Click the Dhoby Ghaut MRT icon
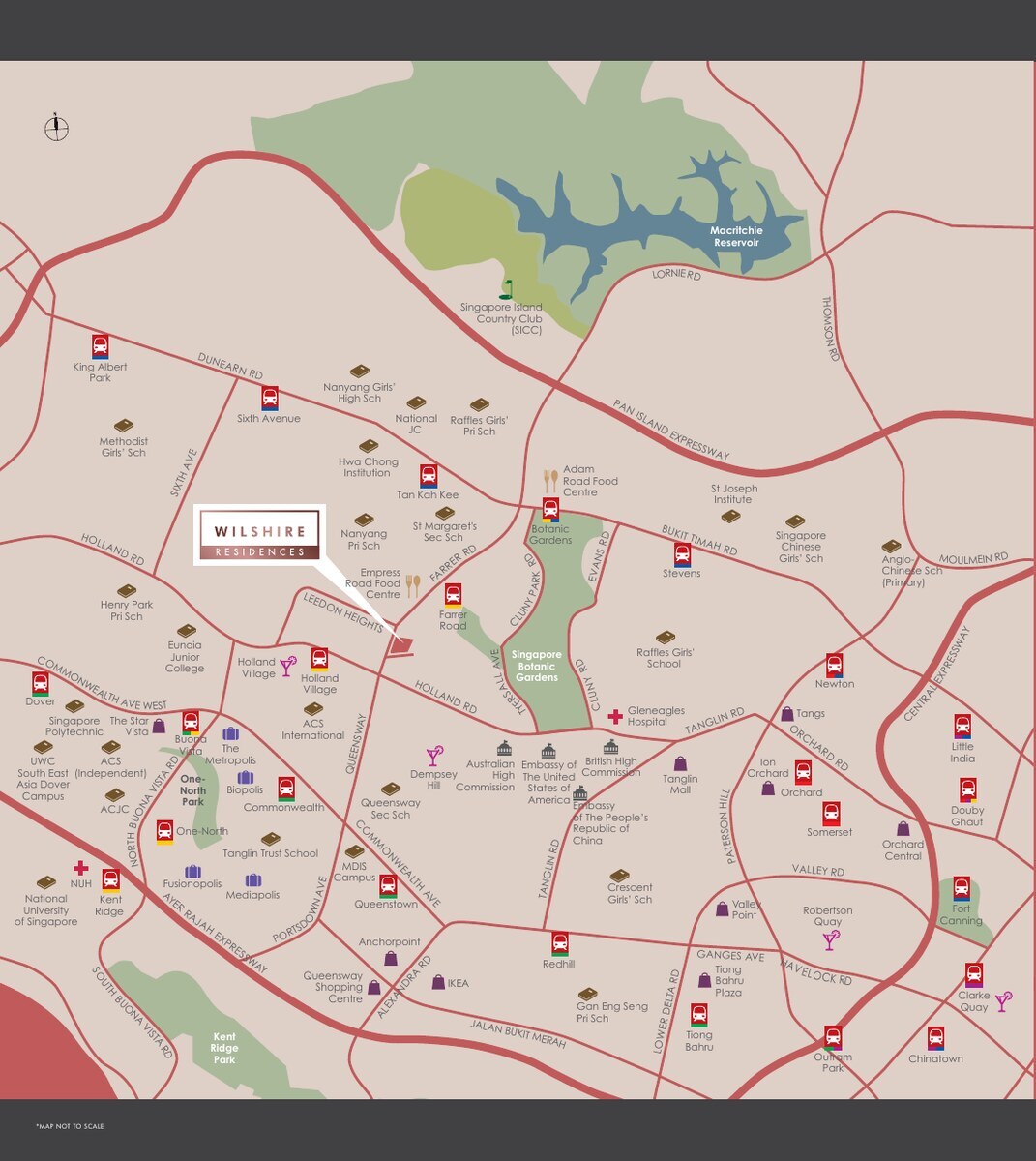This screenshot has height=1161, width=1036. click(x=967, y=790)
